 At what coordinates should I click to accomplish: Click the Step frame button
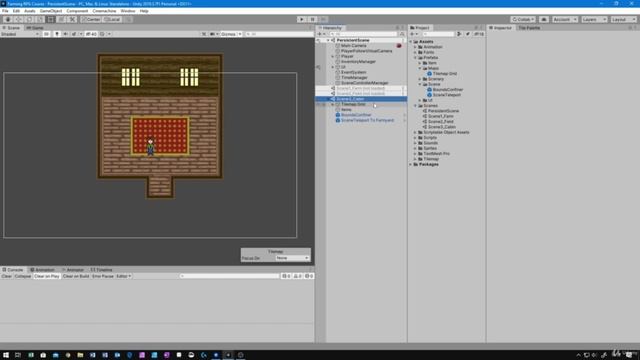click(x=323, y=19)
